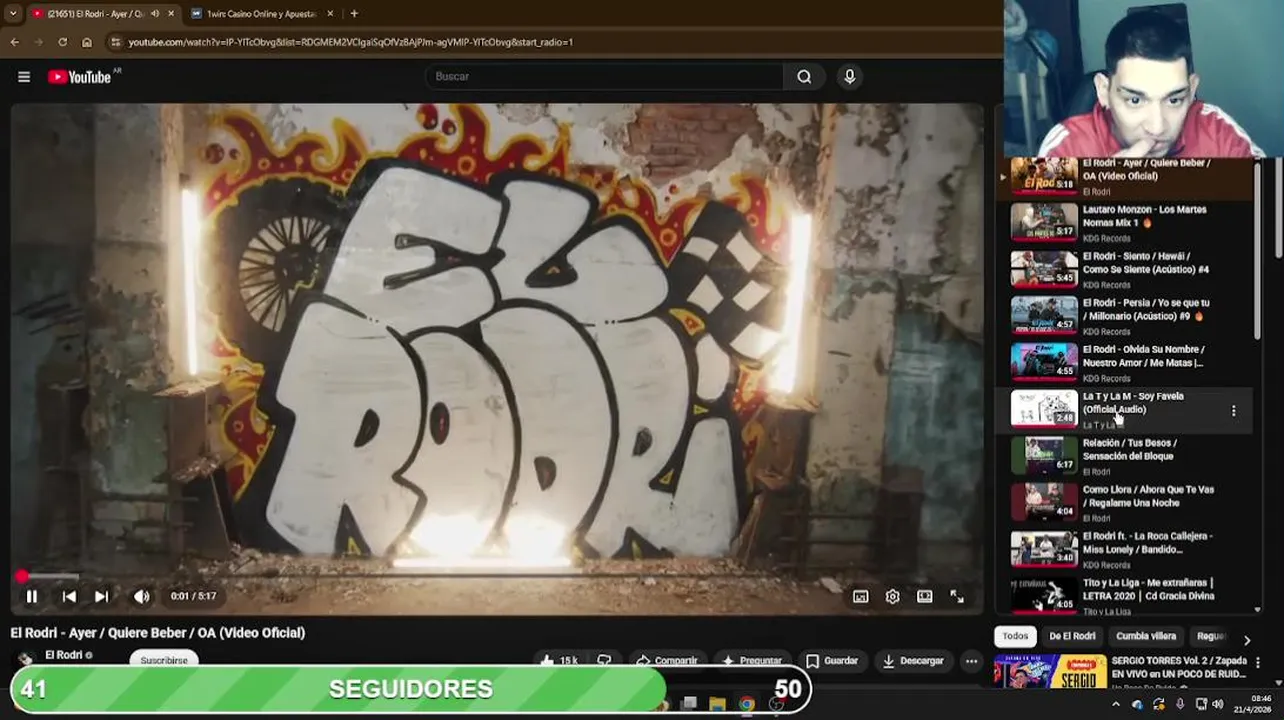The image size is (1284, 720).
Task: Open the browser home page
Action: tap(87, 42)
